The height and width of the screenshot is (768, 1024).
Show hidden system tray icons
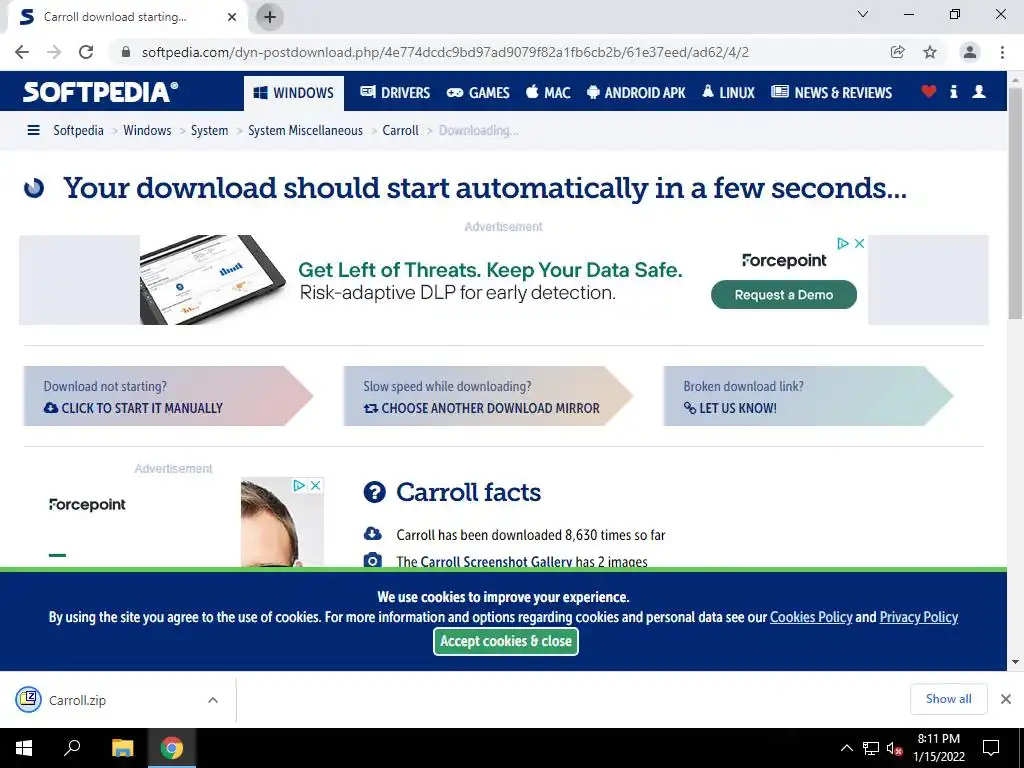tap(846, 748)
